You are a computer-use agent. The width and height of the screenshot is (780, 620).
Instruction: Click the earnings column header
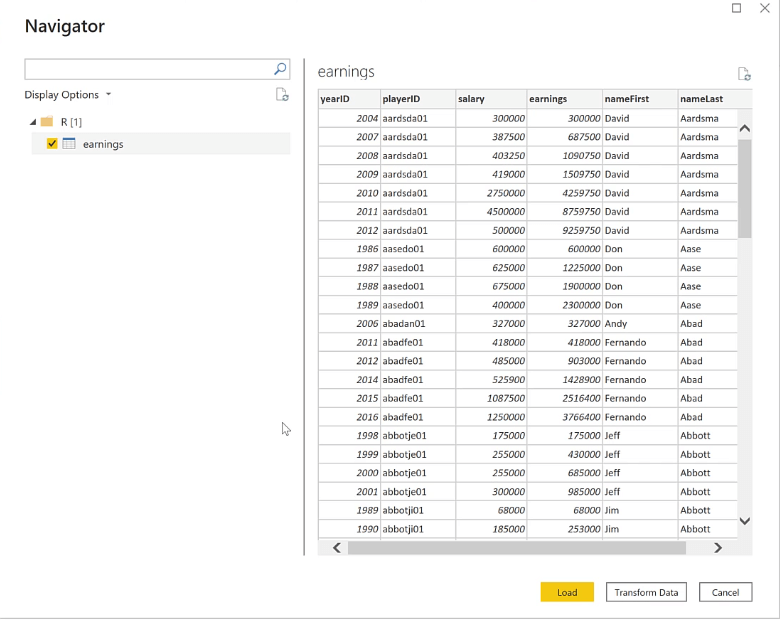(x=565, y=99)
